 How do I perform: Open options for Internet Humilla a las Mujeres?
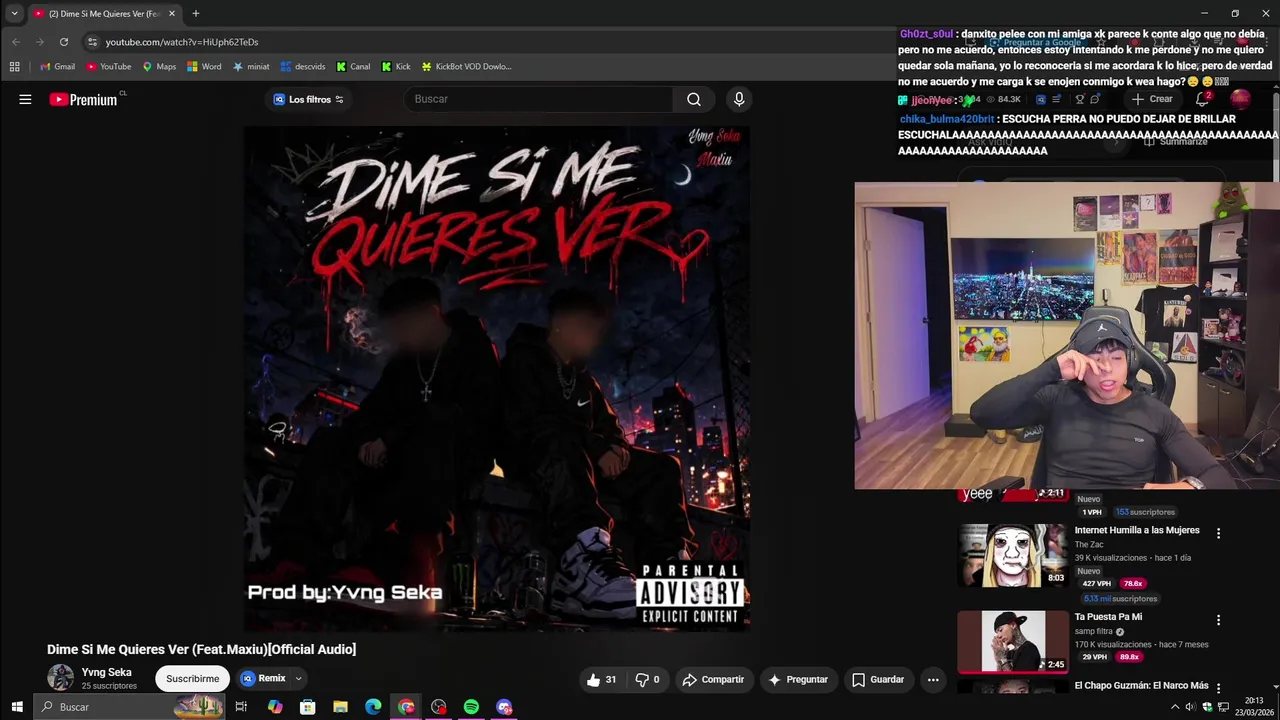(1218, 533)
